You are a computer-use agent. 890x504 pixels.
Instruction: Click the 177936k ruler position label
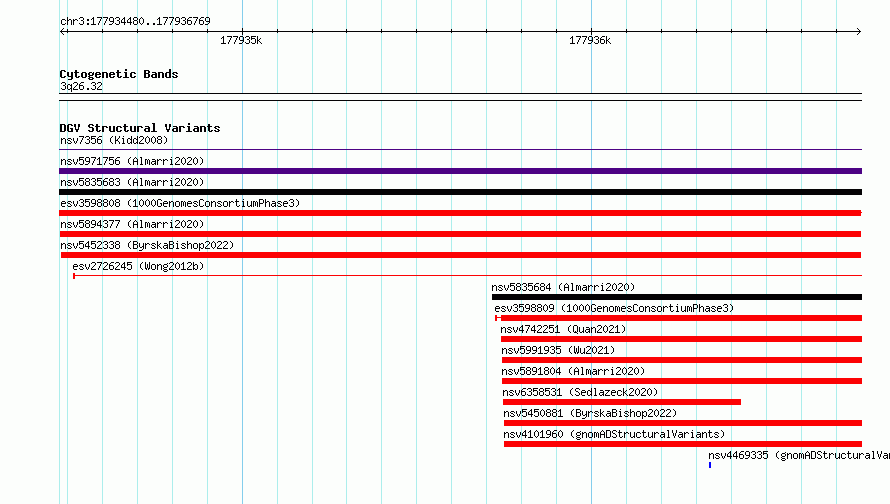[590, 40]
